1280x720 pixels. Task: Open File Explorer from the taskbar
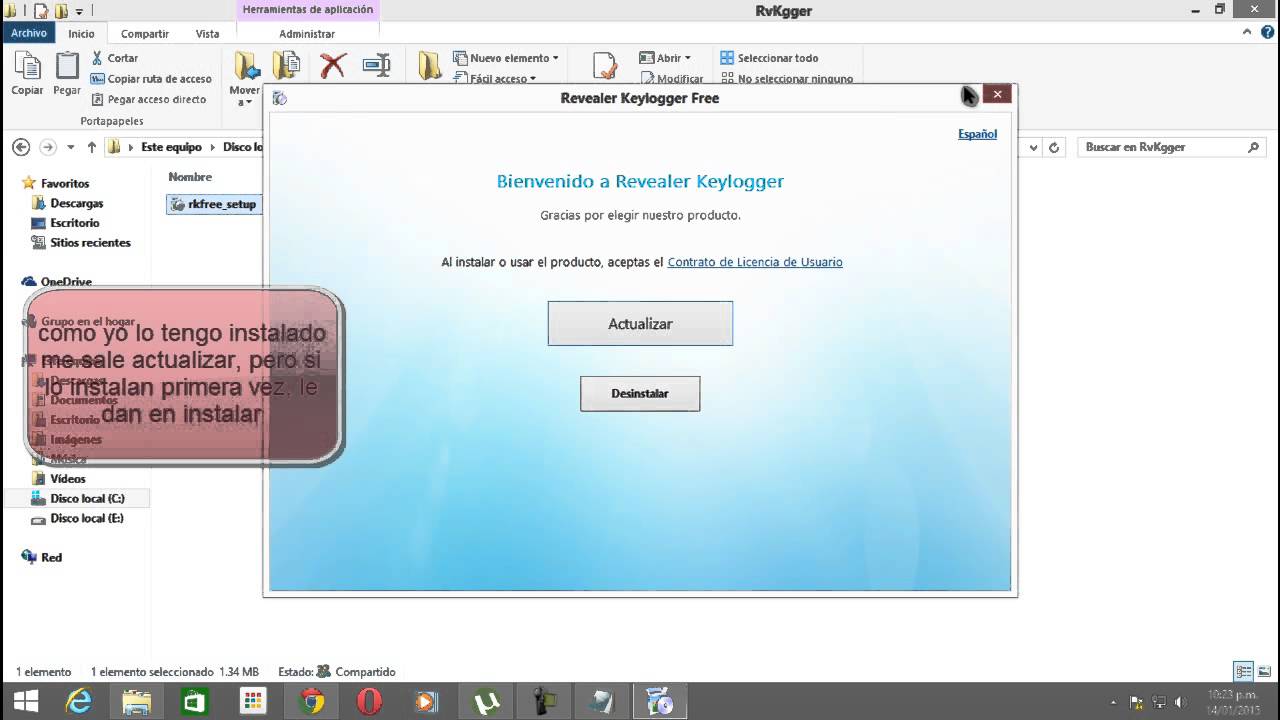(x=136, y=701)
